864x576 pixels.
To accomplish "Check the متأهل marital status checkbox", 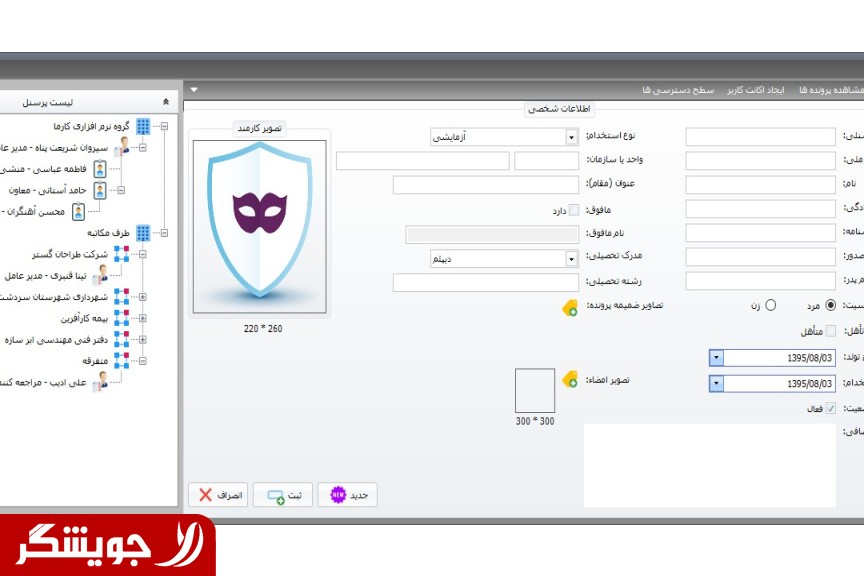I will click(x=830, y=331).
